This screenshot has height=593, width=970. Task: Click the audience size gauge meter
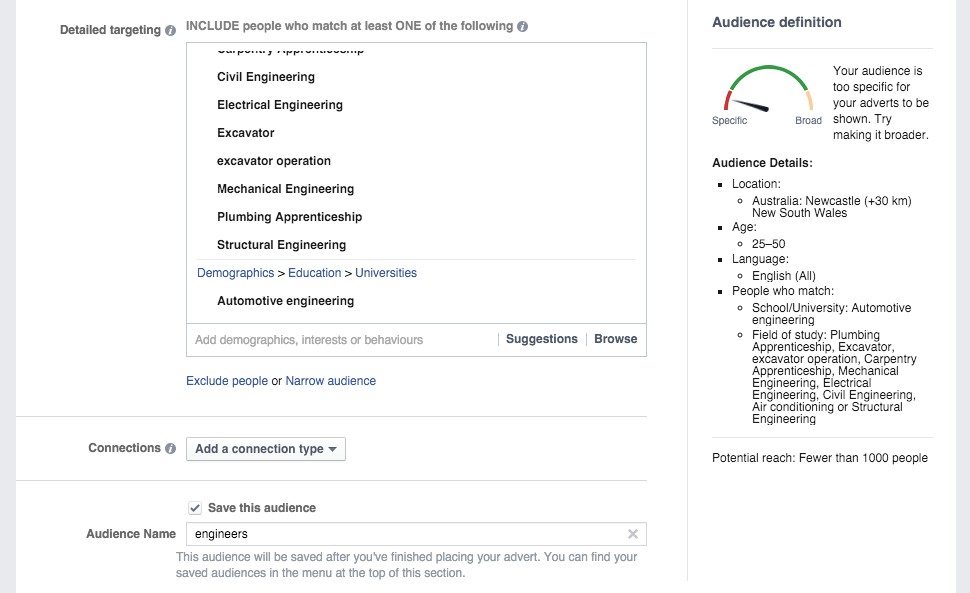tap(768, 93)
